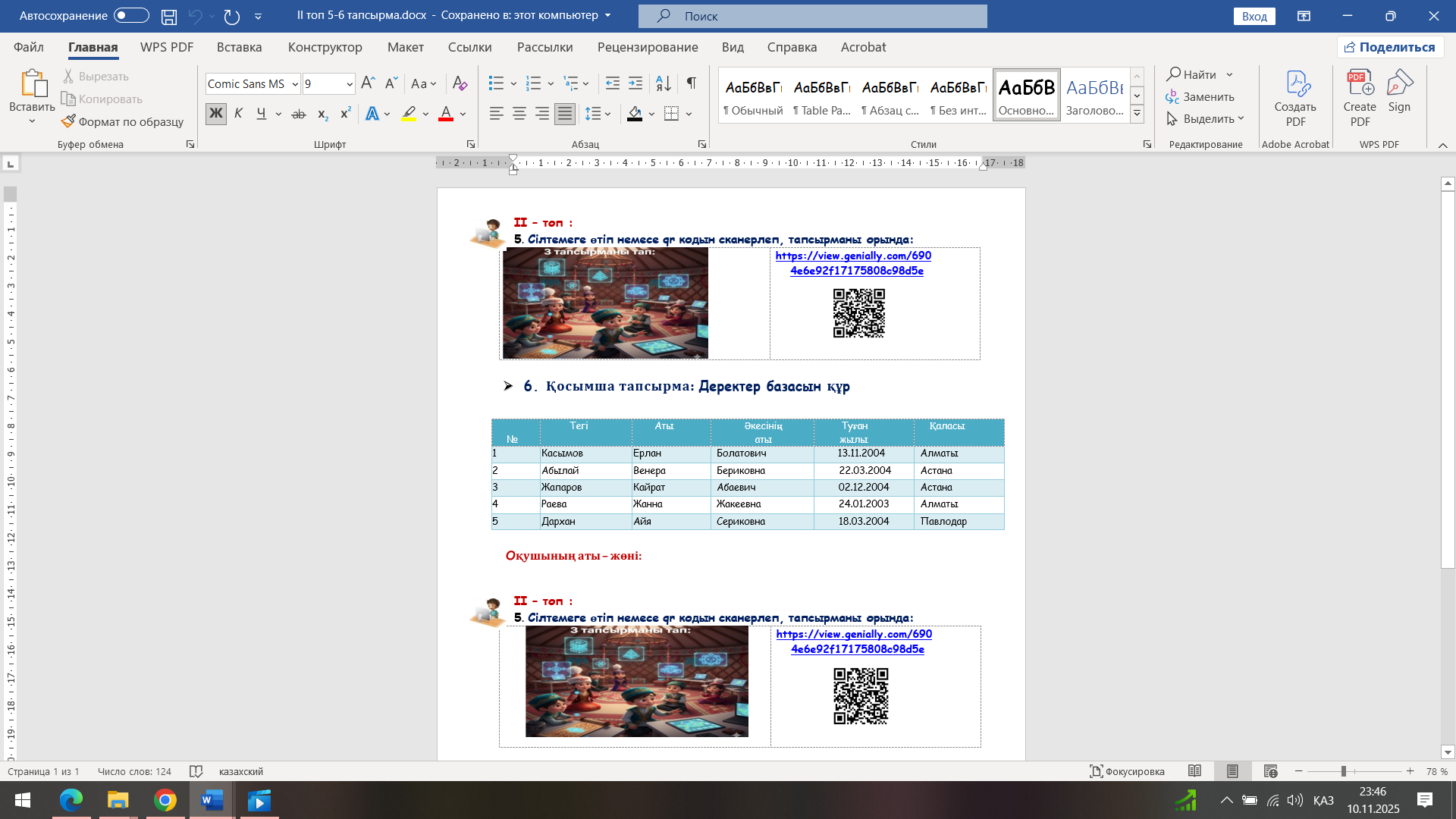Expand the font size dropdown
1456x819 pixels.
coord(350,83)
